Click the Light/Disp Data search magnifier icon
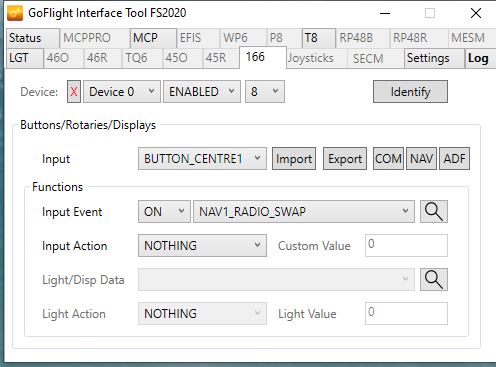496x367 pixels. 434,279
